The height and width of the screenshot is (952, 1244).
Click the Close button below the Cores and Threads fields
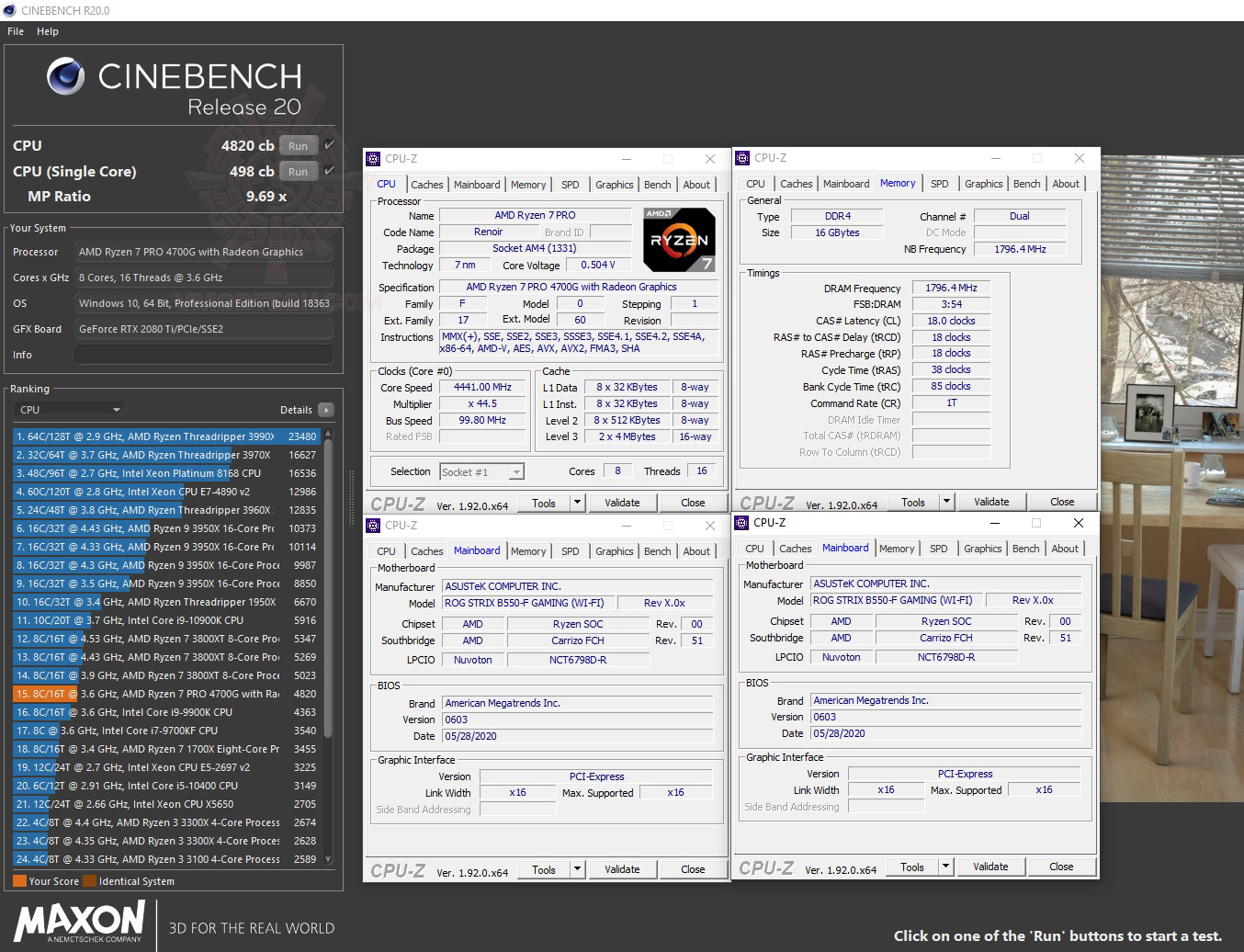point(693,503)
